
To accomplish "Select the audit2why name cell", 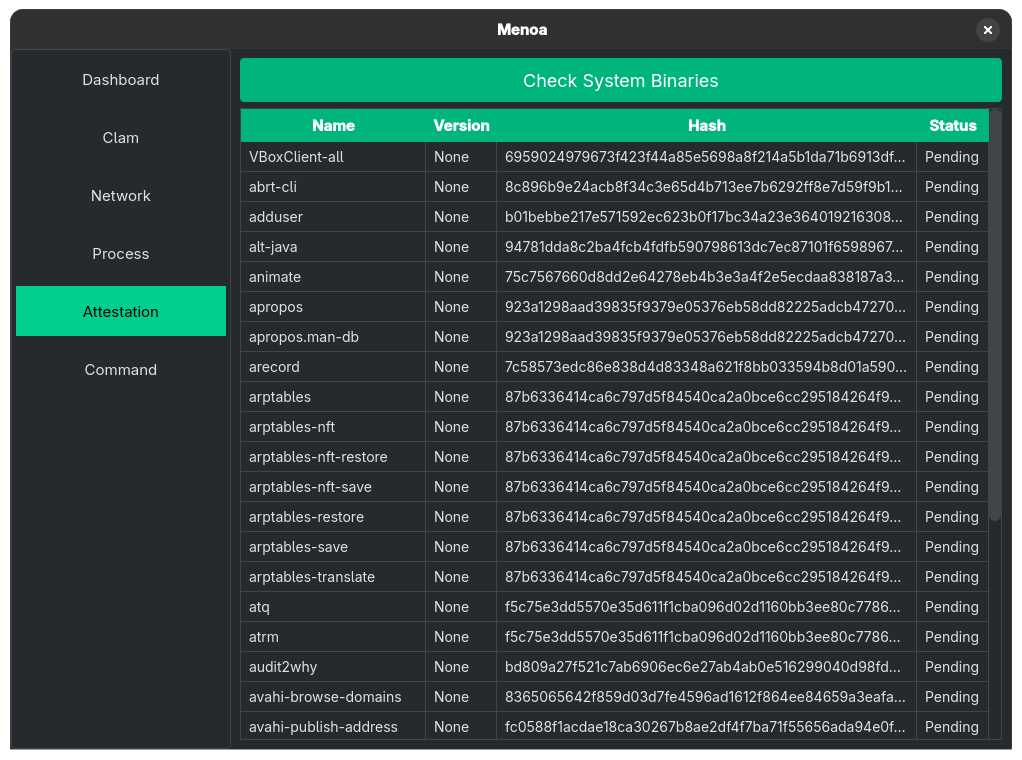I will [x=333, y=667].
